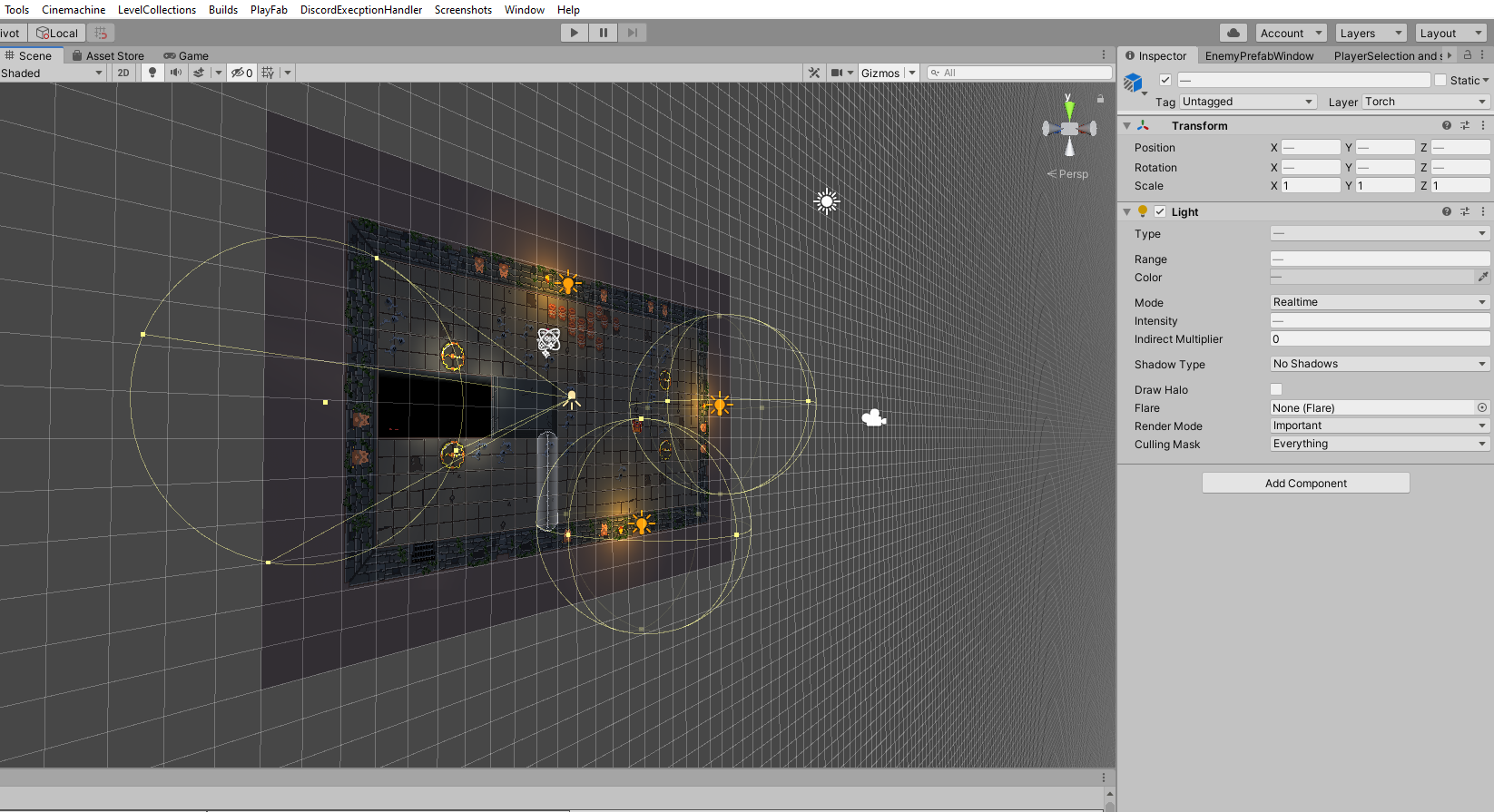
Task: Toggle the GameObject active checkbox
Action: (1165, 80)
